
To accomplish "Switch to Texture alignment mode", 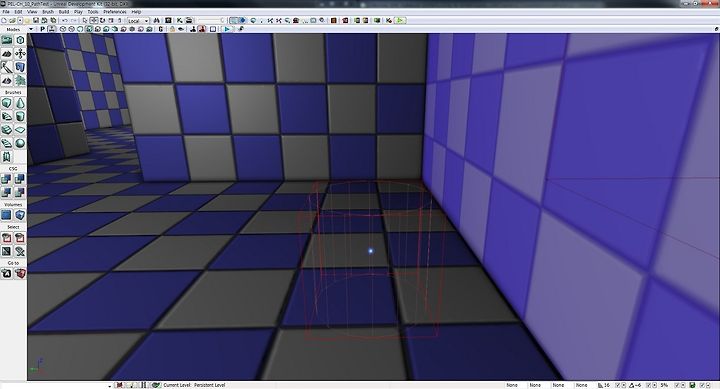I will (20, 54).
